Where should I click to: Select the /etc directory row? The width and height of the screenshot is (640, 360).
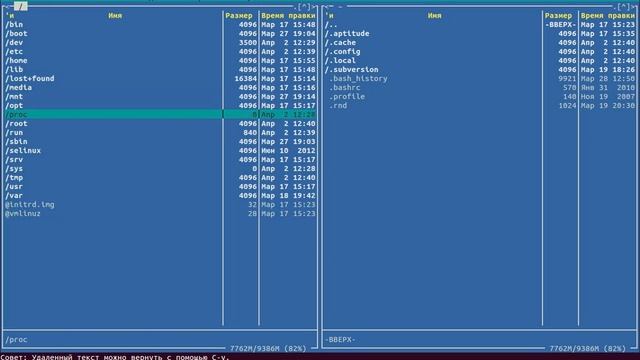click(160, 51)
